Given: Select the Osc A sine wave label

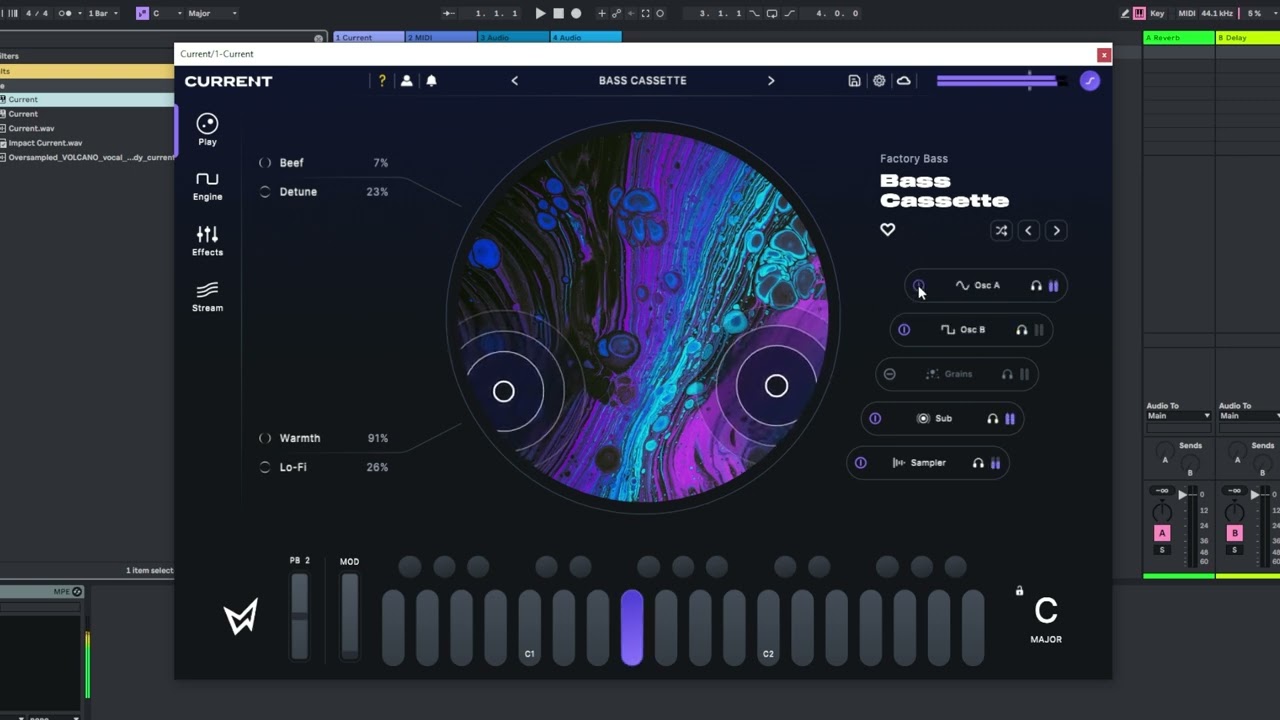Looking at the screenshot, I should pyautogui.click(x=977, y=286).
